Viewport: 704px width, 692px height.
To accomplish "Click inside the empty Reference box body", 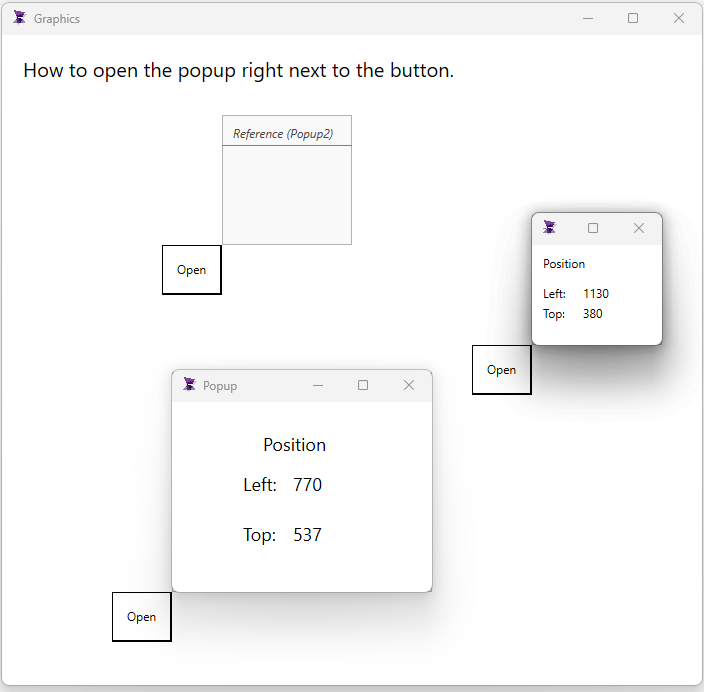I will pos(287,195).
